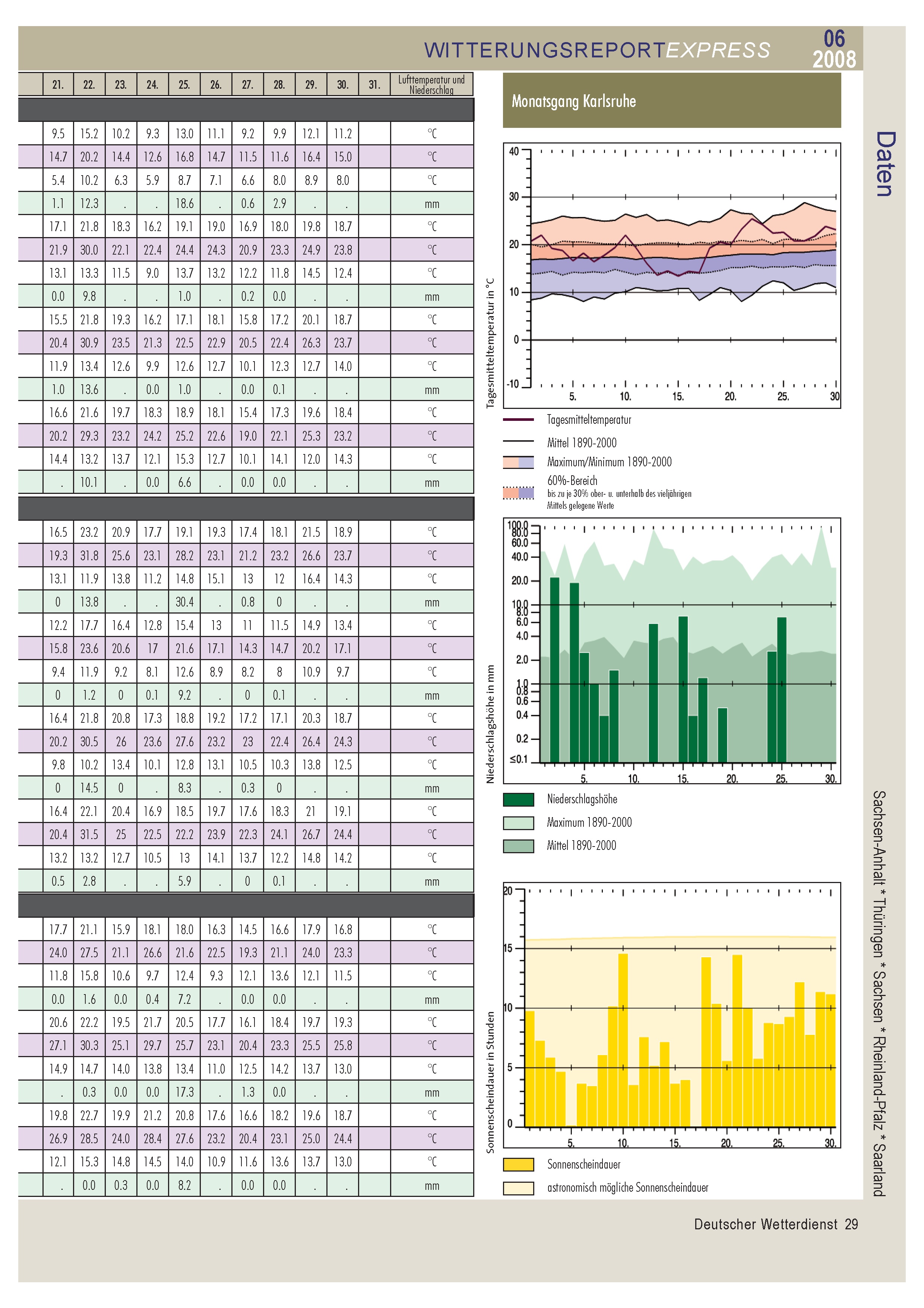
Task: Click the Maximum/Minimum 1890-2000 legend swatch
Action: point(518,462)
